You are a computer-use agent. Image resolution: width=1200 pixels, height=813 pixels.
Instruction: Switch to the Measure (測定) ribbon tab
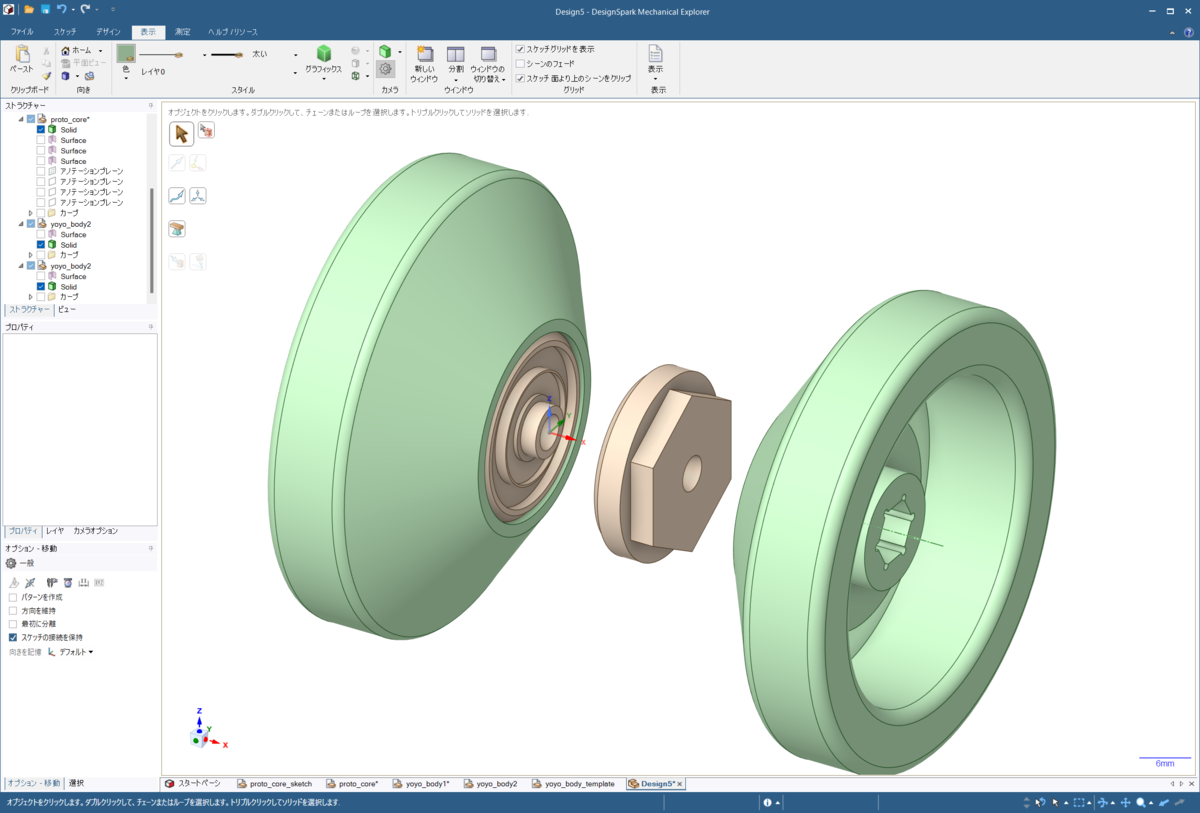coord(182,32)
